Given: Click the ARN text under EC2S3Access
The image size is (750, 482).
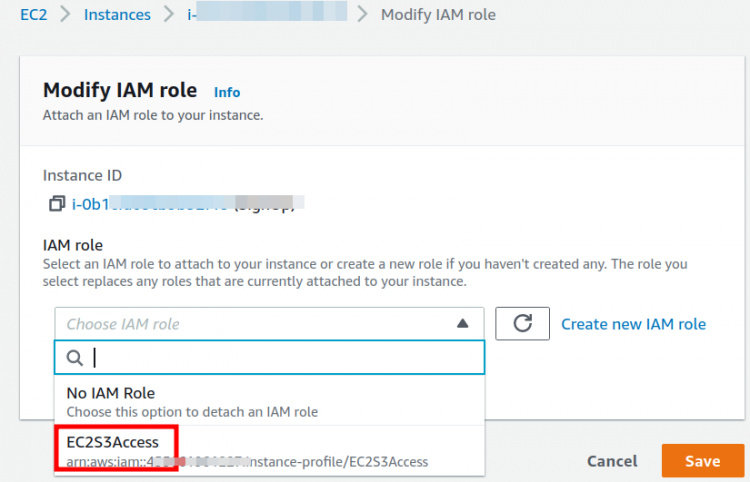Looking at the screenshot, I should (247, 462).
